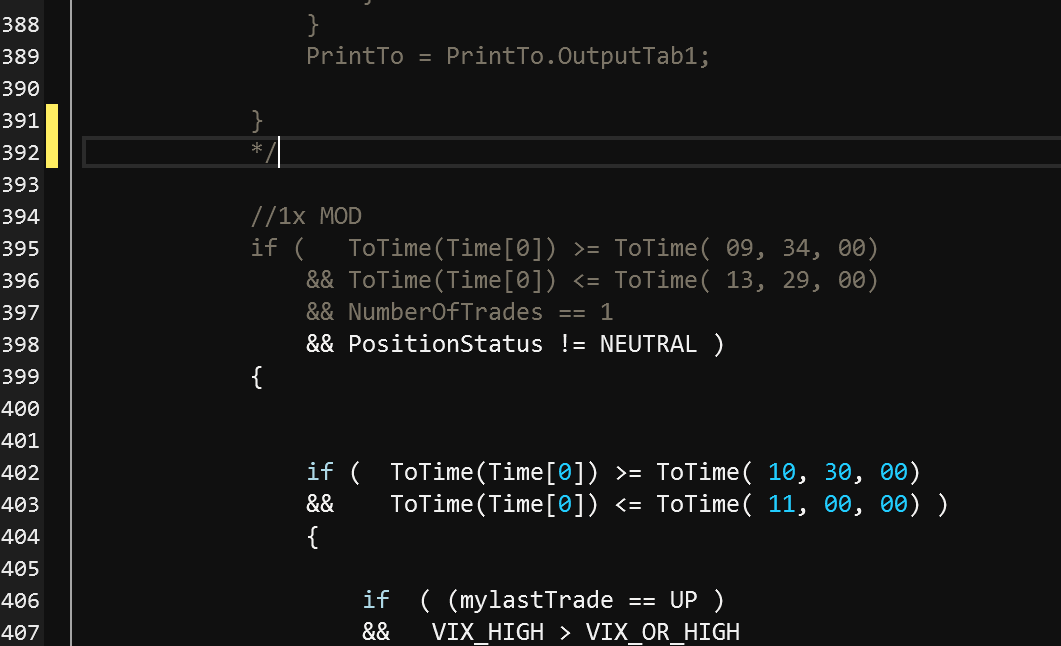Click PositionStatus in the if condition

click(x=445, y=344)
